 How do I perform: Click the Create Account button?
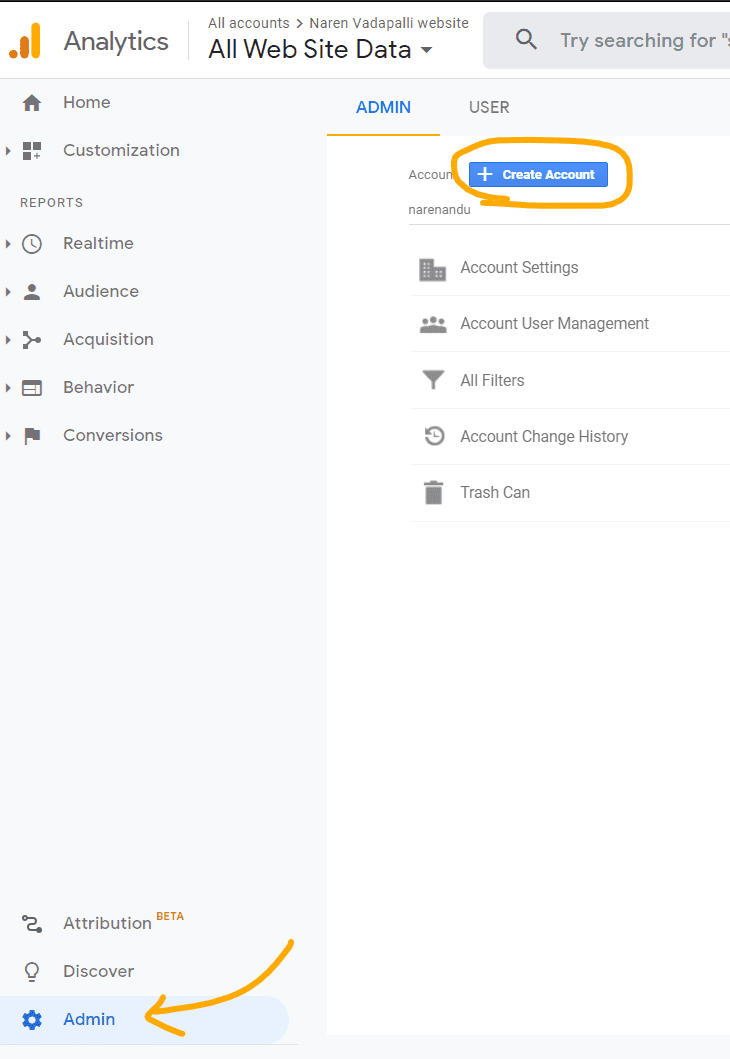538,174
